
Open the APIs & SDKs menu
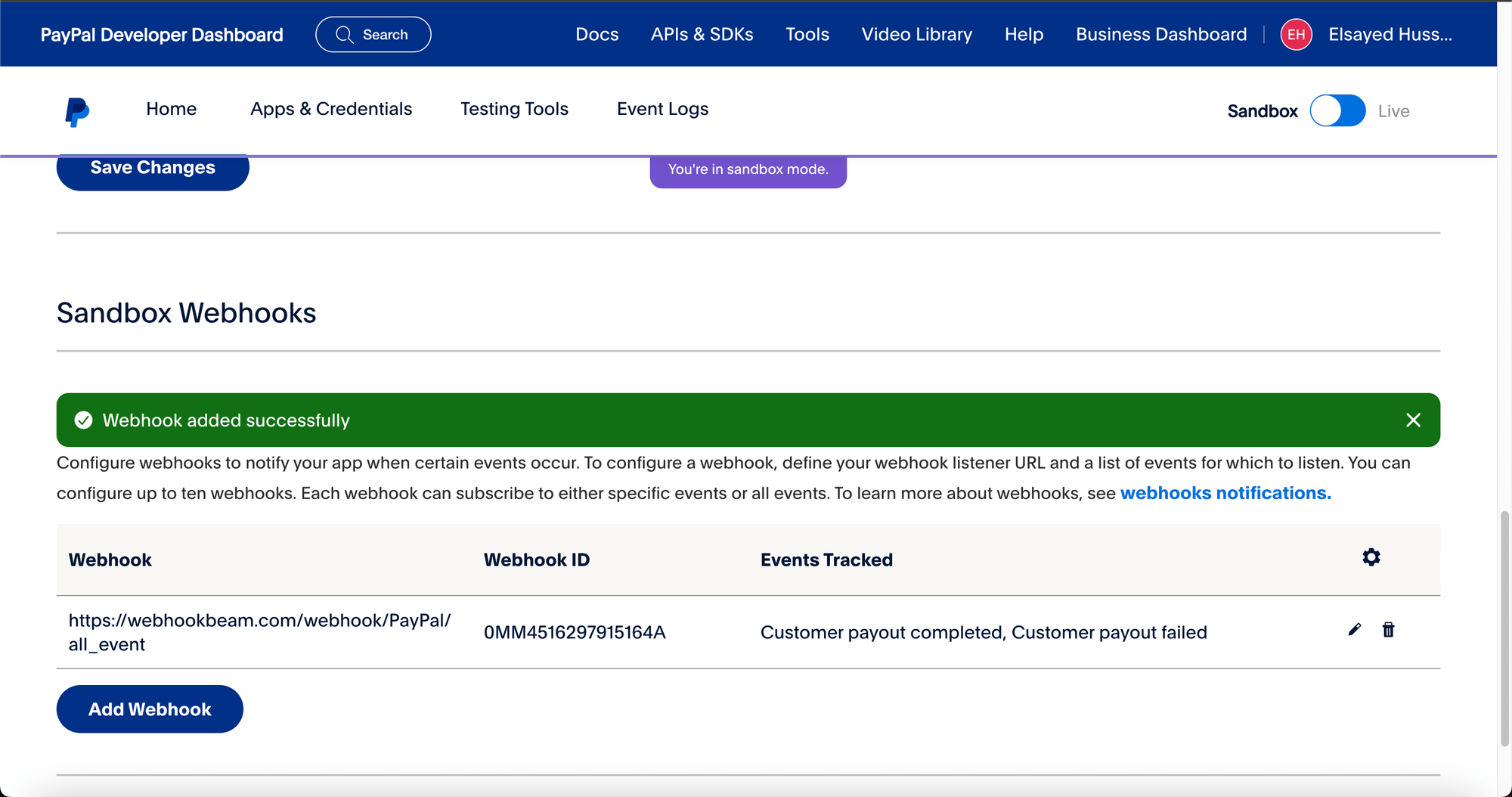coord(702,35)
